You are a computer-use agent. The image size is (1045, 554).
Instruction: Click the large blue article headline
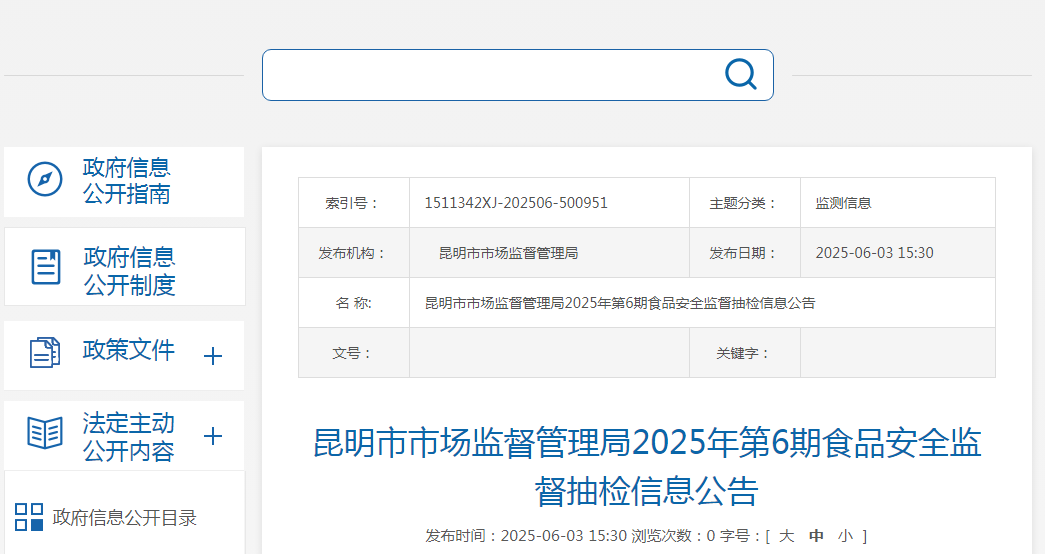point(646,467)
